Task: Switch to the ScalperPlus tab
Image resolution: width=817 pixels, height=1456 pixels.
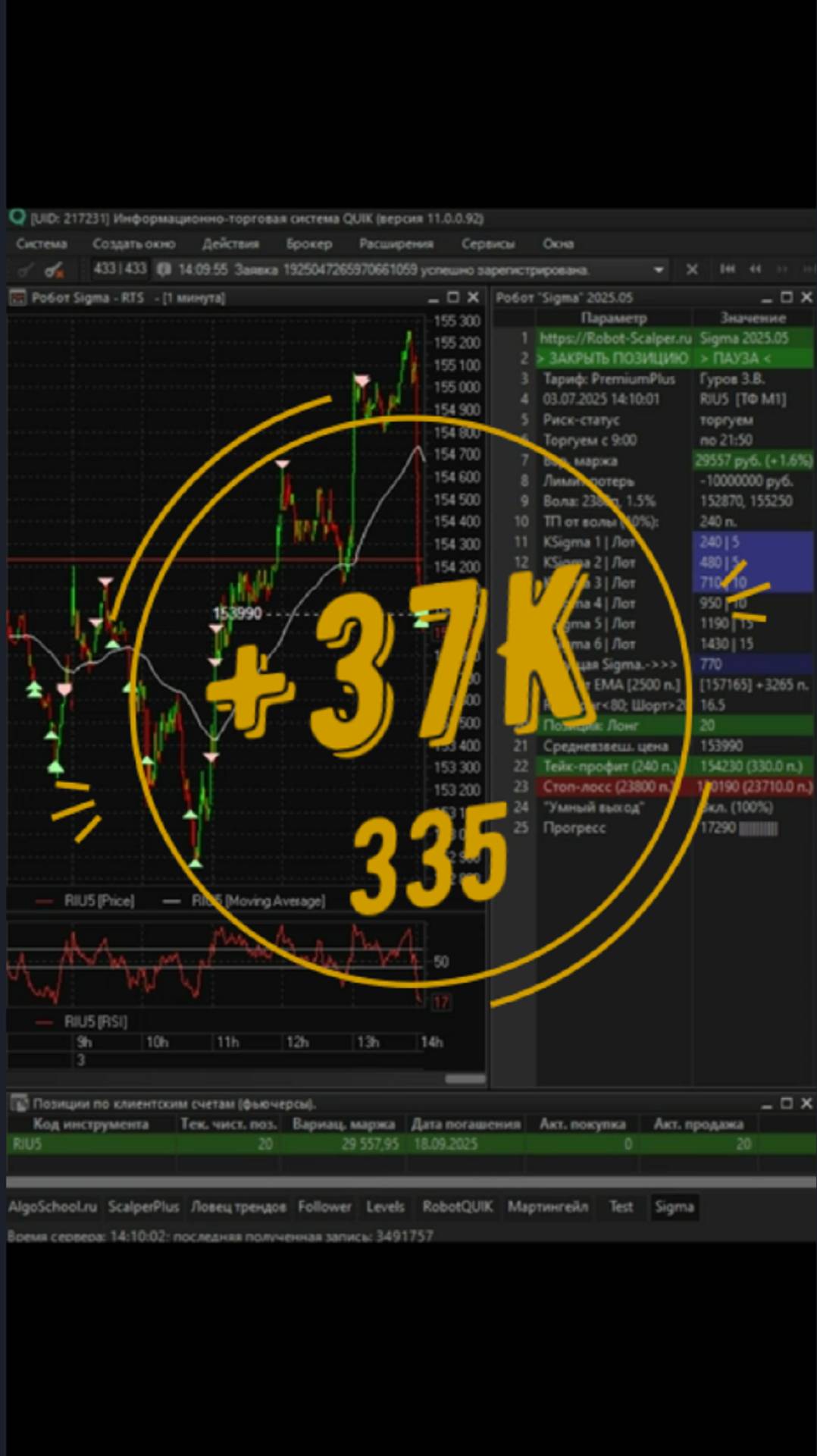Action: pyautogui.click(x=143, y=1207)
